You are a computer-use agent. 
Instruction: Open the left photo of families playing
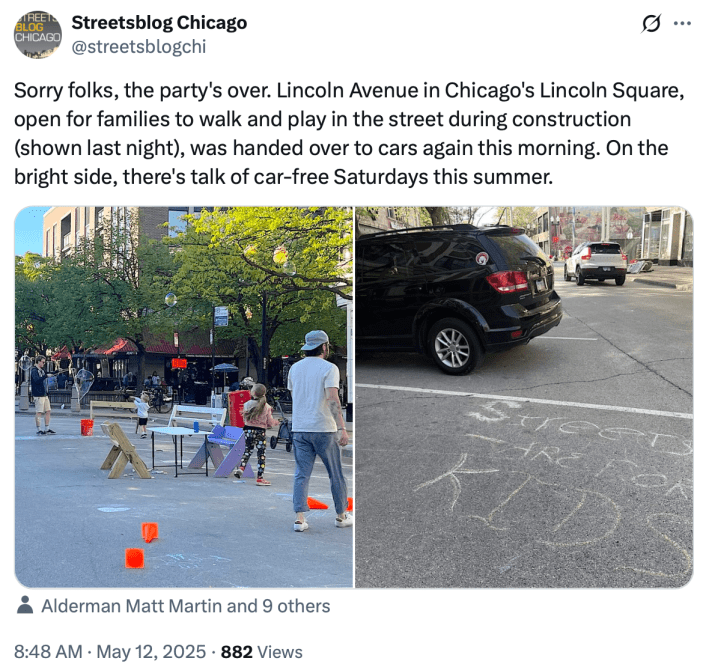tap(184, 397)
